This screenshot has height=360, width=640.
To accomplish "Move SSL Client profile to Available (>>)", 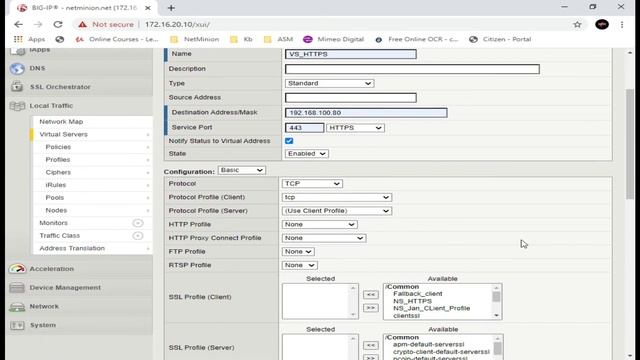I will (371, 307).
